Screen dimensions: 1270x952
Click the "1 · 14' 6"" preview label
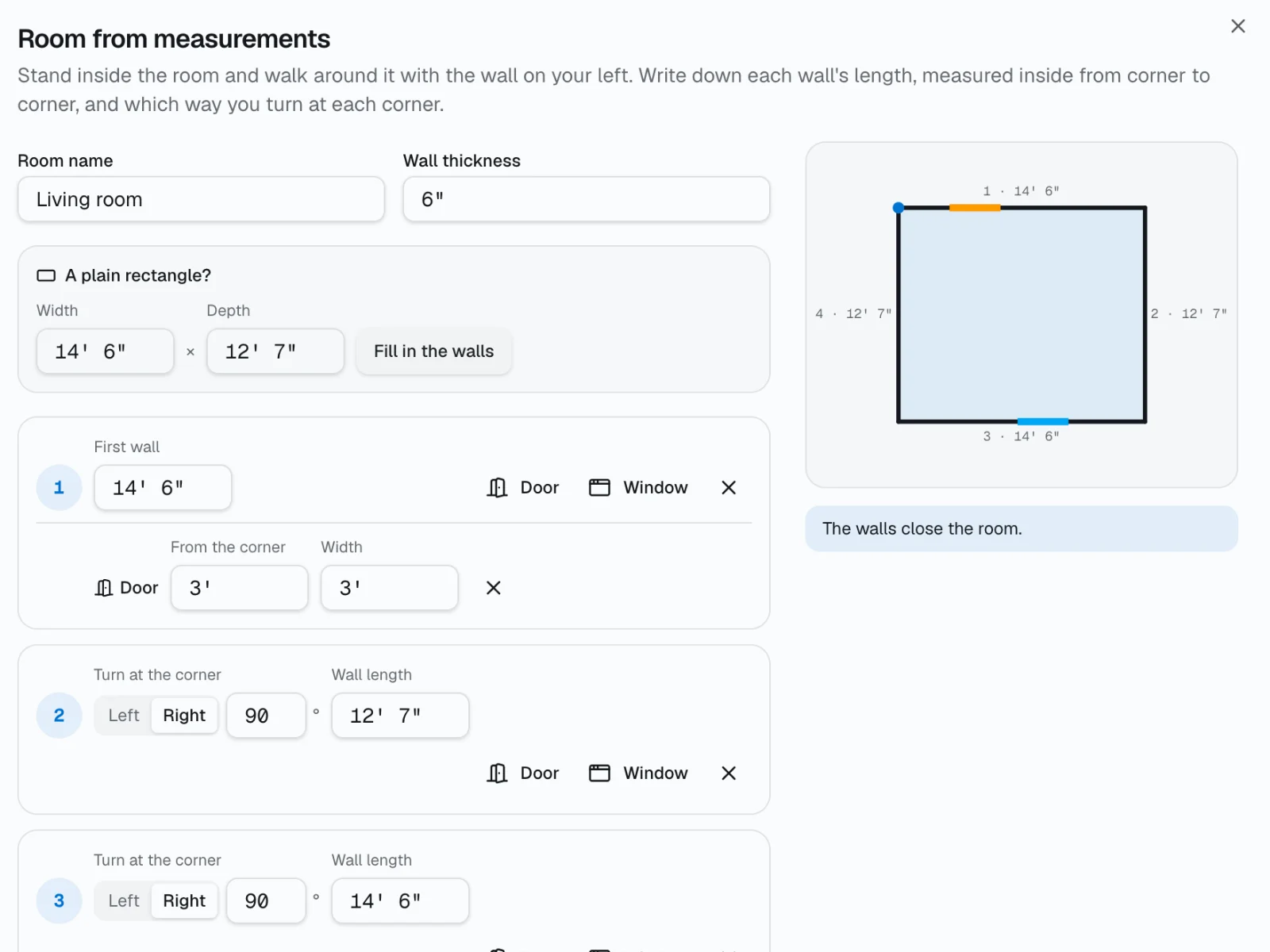click(1021, 191)
